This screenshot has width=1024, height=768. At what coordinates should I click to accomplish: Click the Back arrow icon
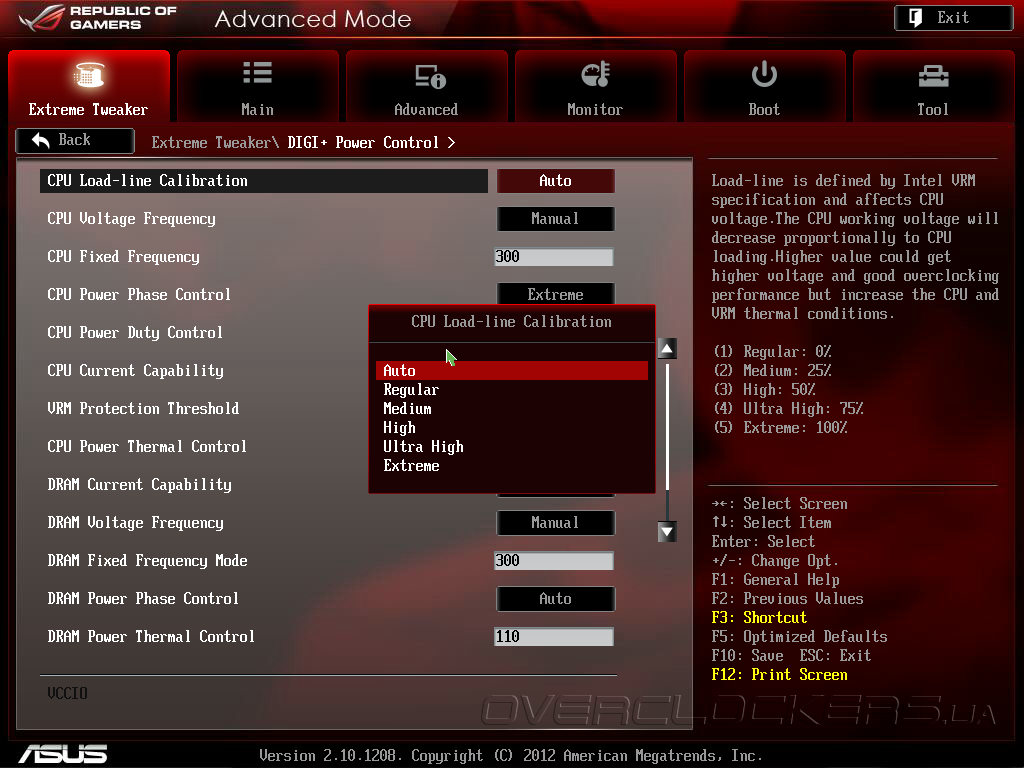40,140
